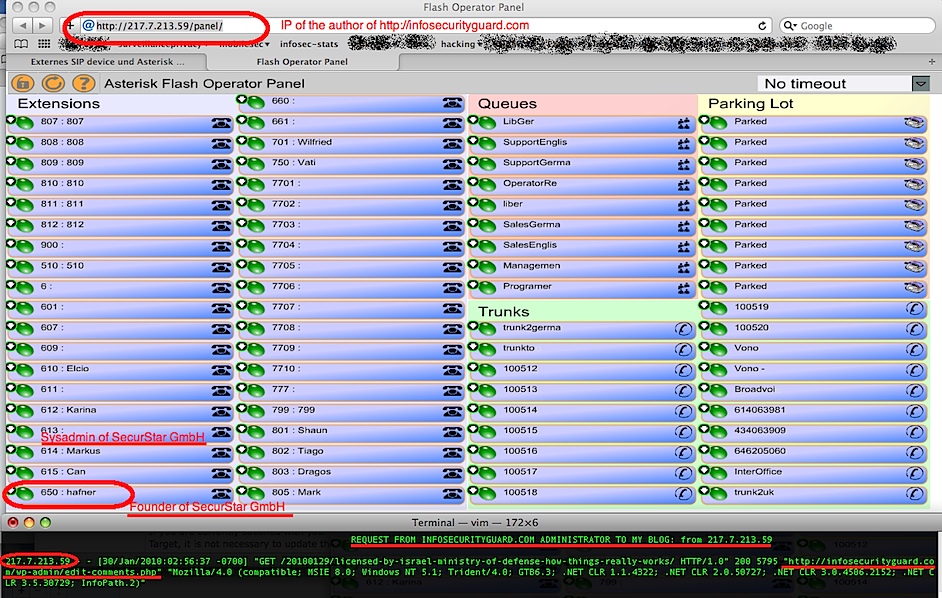The width and height of the screenshot is (942, 598).
Task: Click the phone icon for 750 Vati
Action: click(x=452, y=165)
